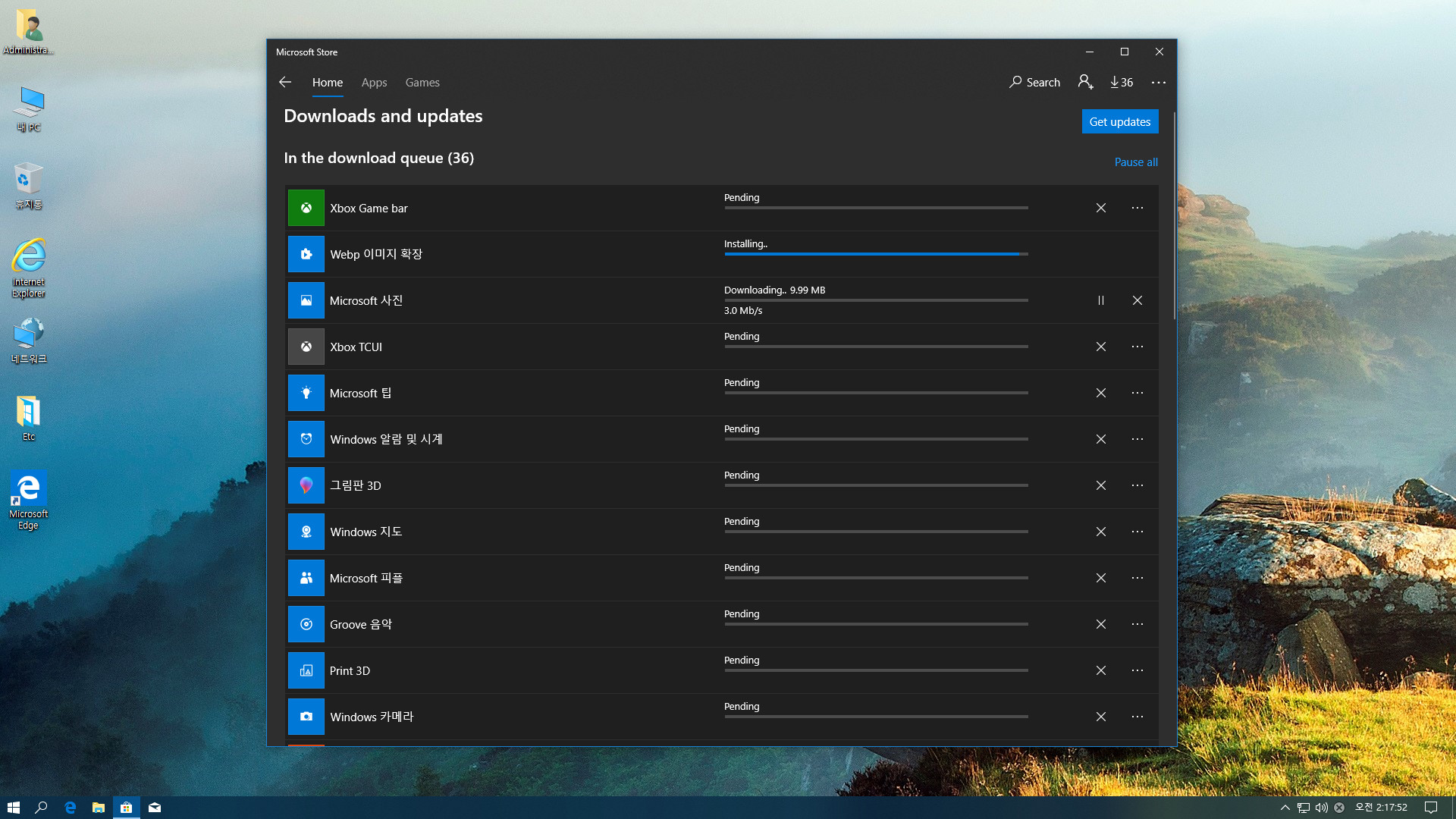Image resolution: width=1456 pixels, height=819 pixels.
Task: Open more options for Windows 지도
Action: coord(1137,532)
